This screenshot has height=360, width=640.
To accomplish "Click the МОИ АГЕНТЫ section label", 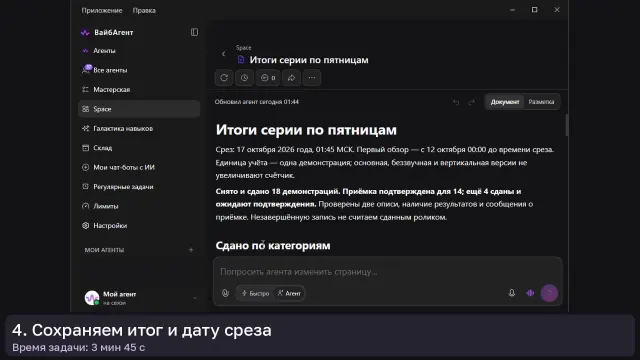I will (104, 250).
